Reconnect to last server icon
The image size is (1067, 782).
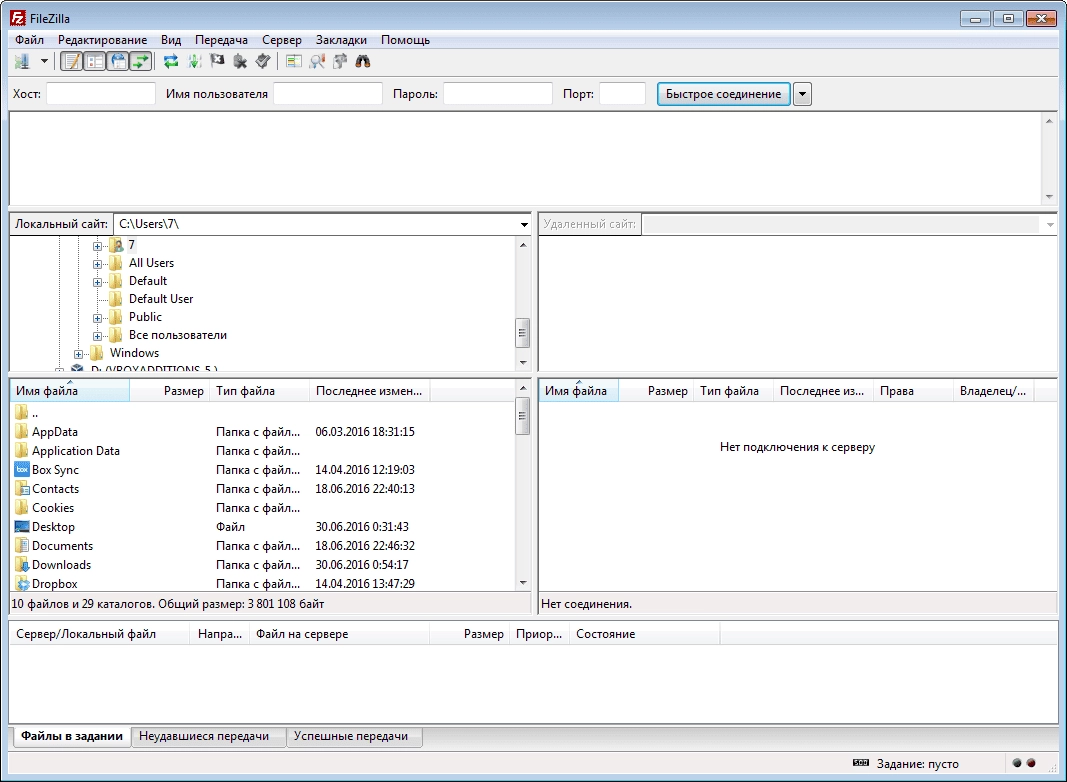(x=263, y=61)
